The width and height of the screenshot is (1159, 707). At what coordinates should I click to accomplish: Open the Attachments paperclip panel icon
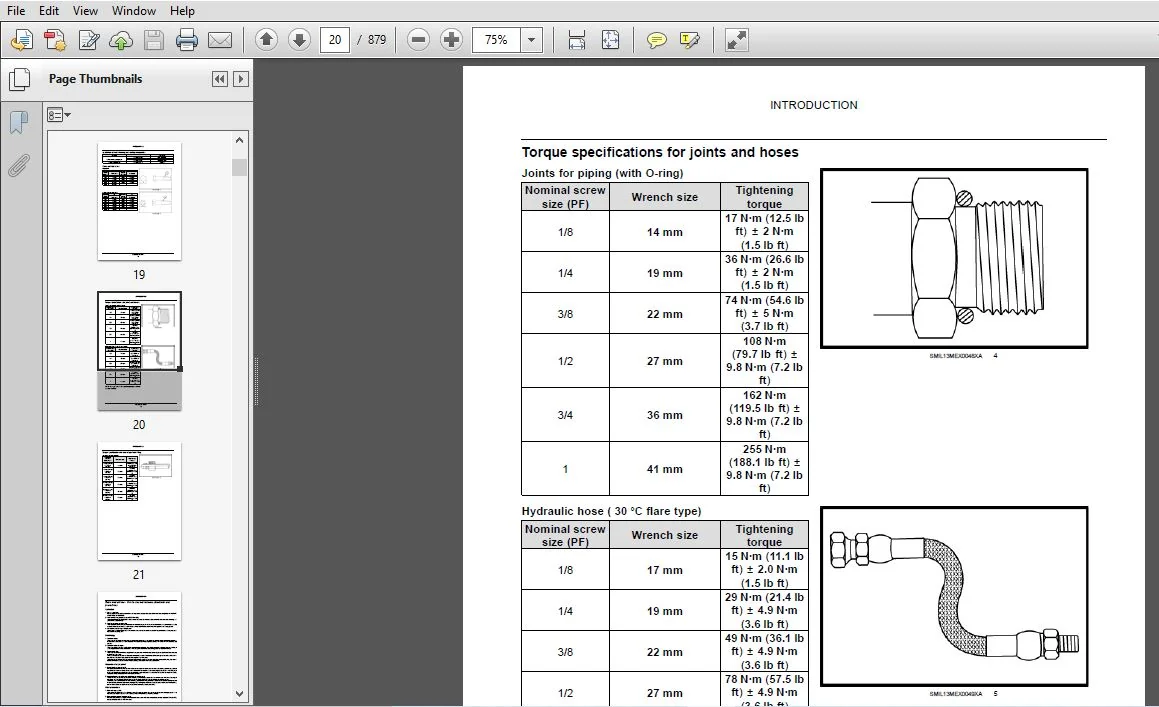(19, 166)
